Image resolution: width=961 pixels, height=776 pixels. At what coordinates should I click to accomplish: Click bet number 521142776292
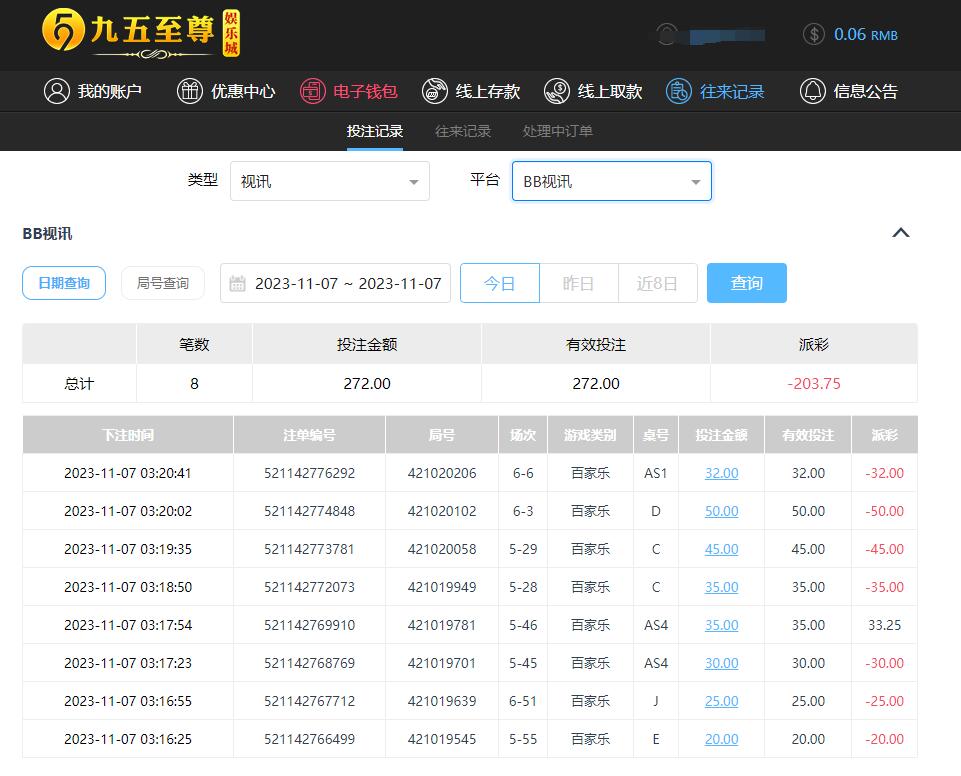coord(310,473)
